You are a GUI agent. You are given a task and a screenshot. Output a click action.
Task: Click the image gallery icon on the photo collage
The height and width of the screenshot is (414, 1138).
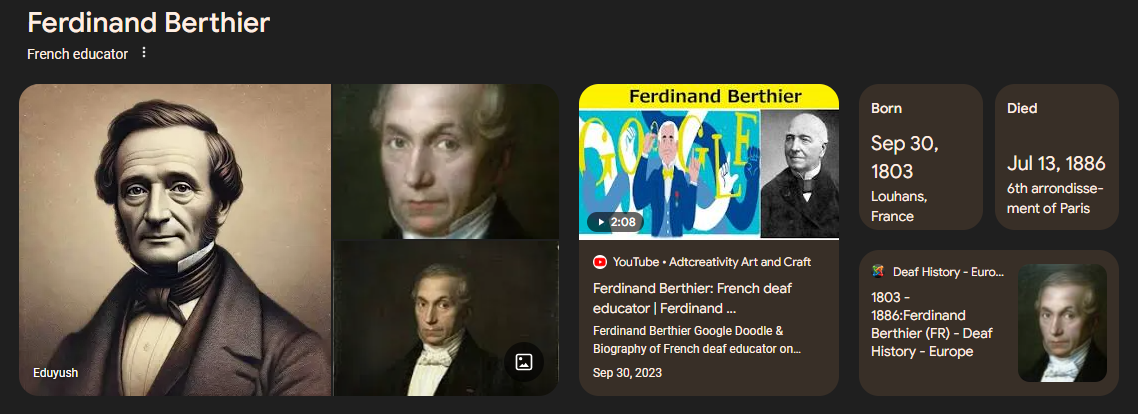click(524, 362)
